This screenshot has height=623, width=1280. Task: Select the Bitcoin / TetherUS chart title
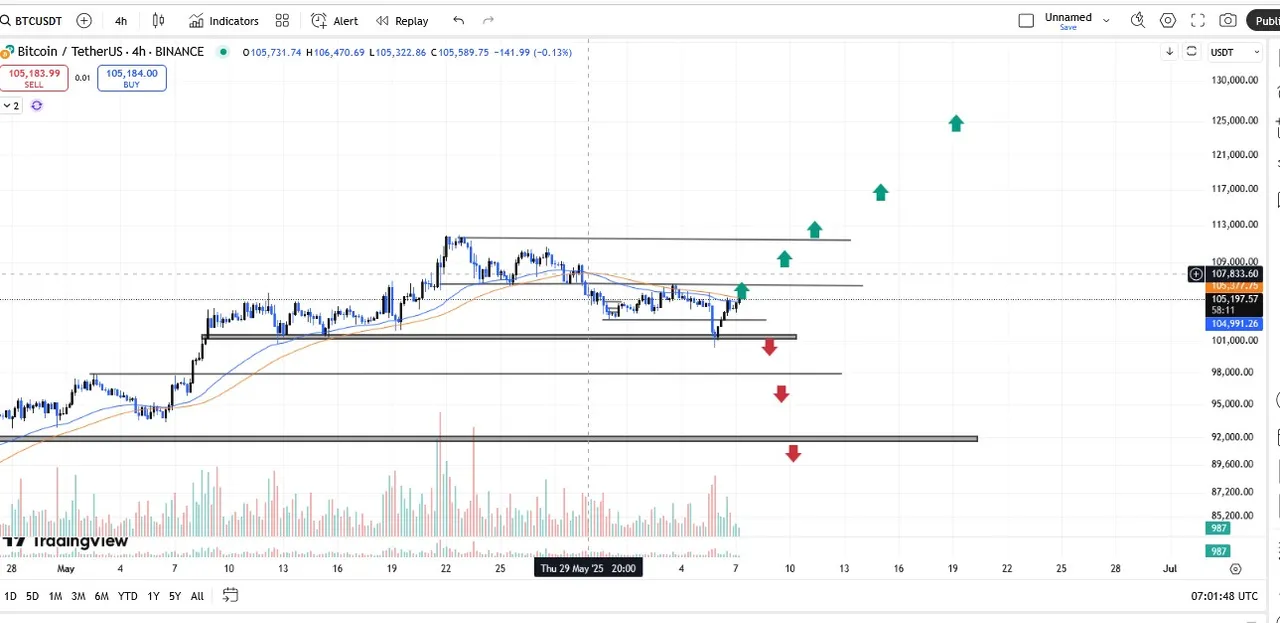click(x=110, y=52)
